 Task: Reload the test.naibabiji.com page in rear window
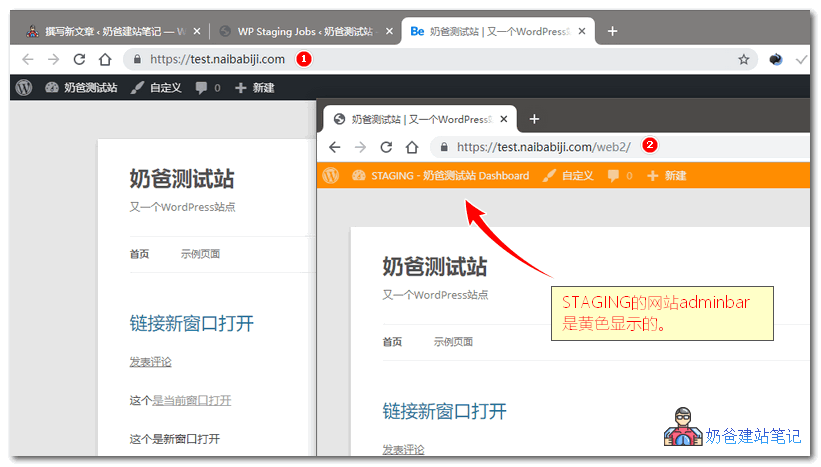(79, 60)
